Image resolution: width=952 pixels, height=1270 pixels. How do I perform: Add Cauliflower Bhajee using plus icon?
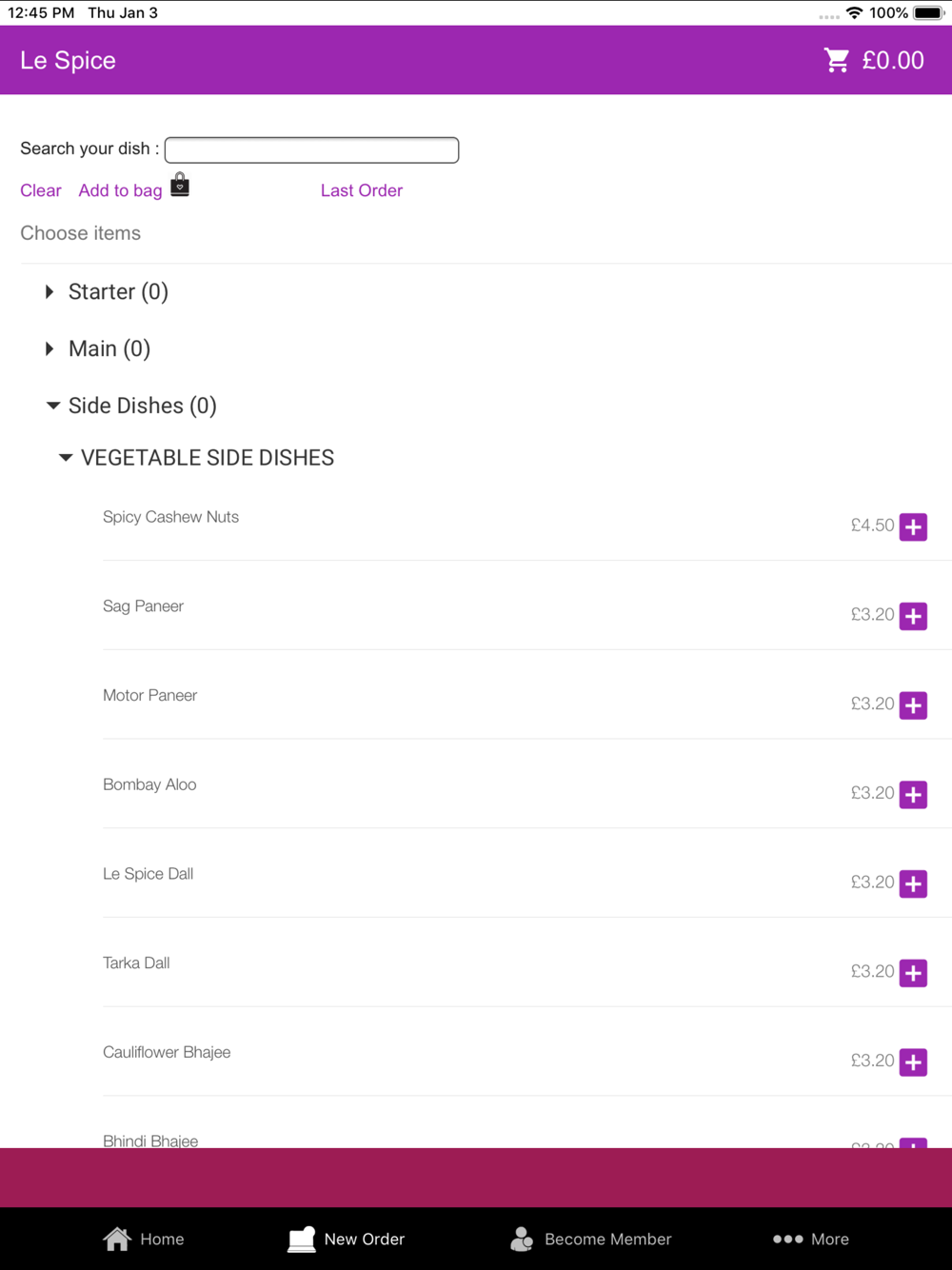913,1062
